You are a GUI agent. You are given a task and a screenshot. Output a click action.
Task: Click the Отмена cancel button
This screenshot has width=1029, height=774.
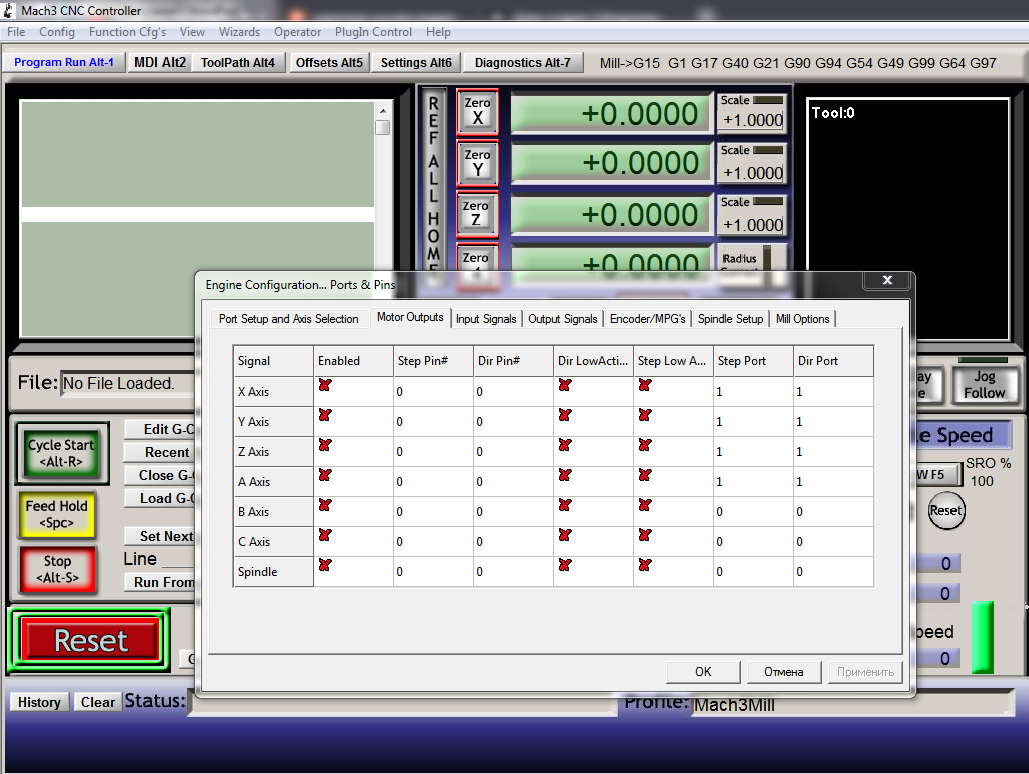[x=784, y=672]
